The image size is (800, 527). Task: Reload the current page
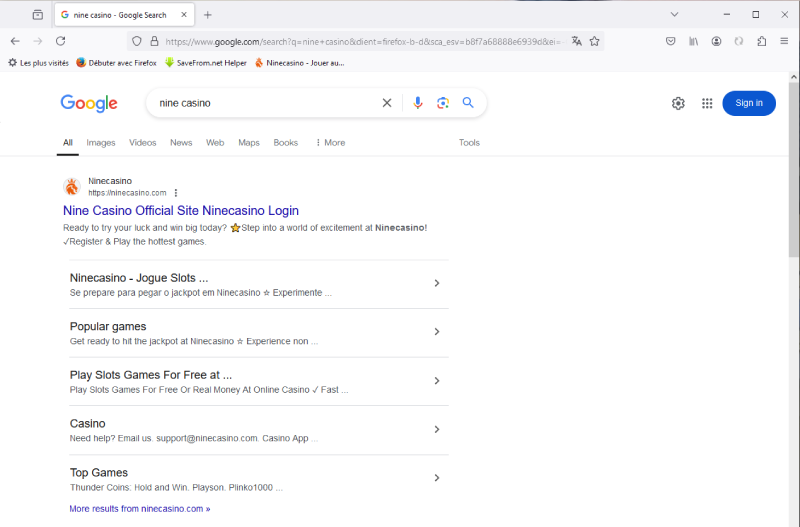coord(60,41)
